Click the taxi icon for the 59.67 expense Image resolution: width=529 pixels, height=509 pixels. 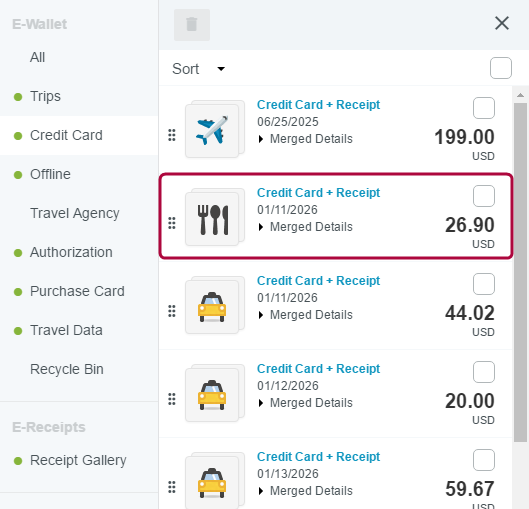point(212,483)
